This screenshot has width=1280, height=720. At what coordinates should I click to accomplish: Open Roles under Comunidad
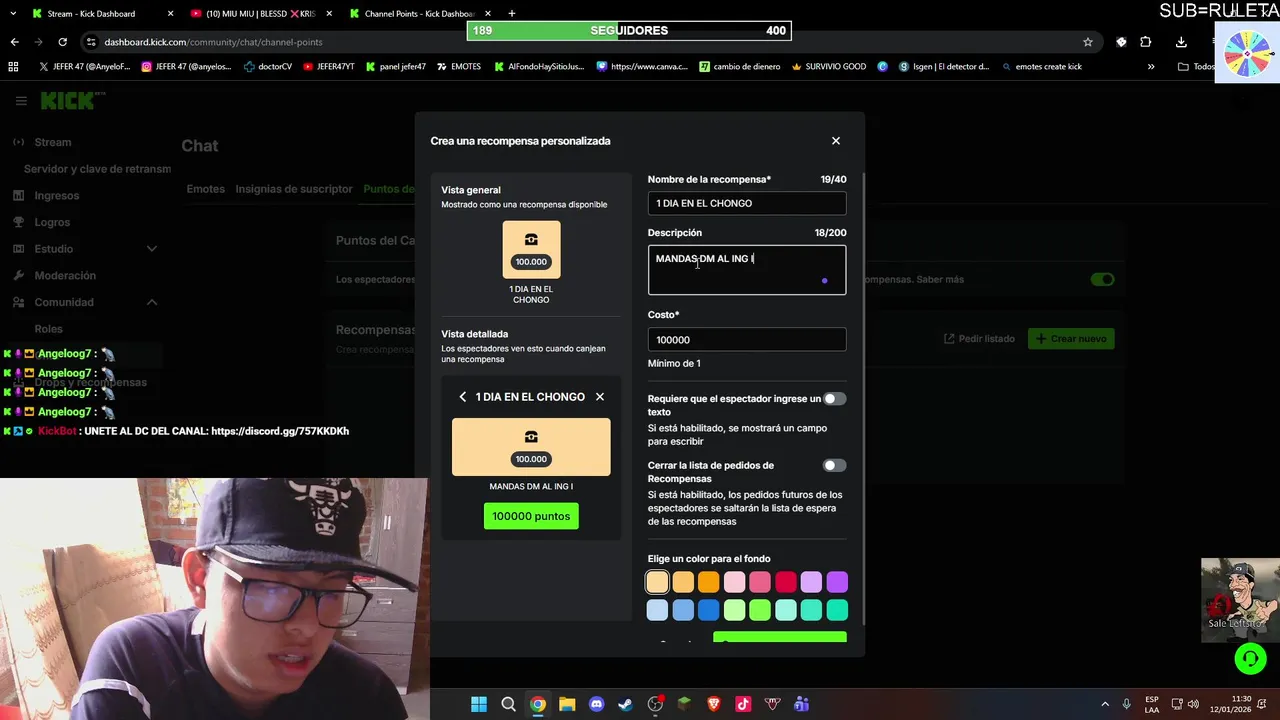tap(49, 329)
